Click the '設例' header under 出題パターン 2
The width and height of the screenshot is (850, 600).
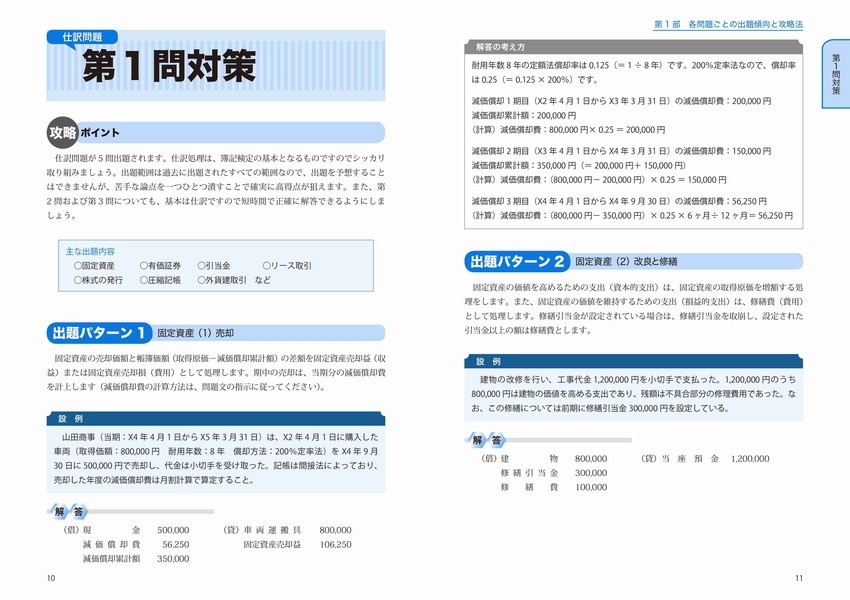[x=633, y=361]
